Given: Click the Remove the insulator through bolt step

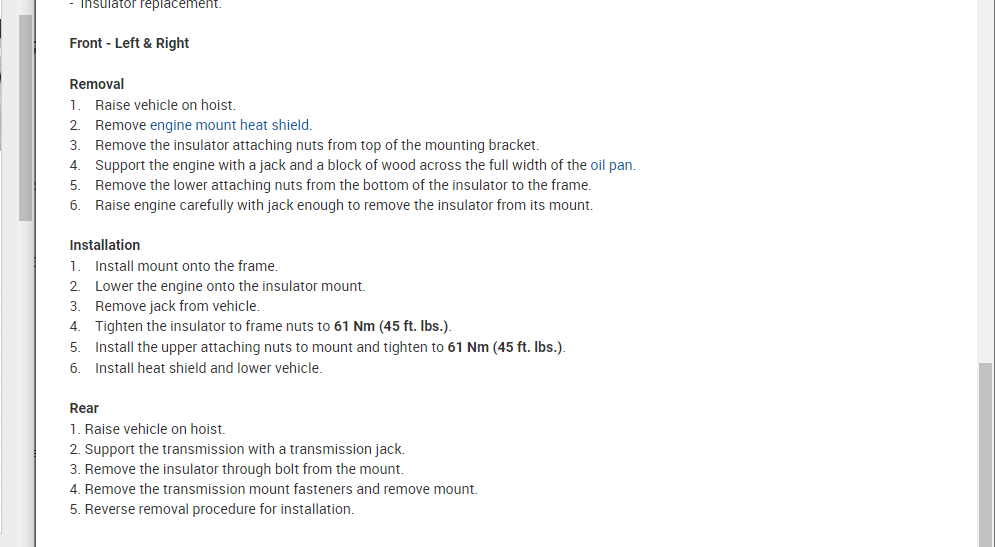Looking at the screenshot, I should pyautogui.click(x=244, y=469).
